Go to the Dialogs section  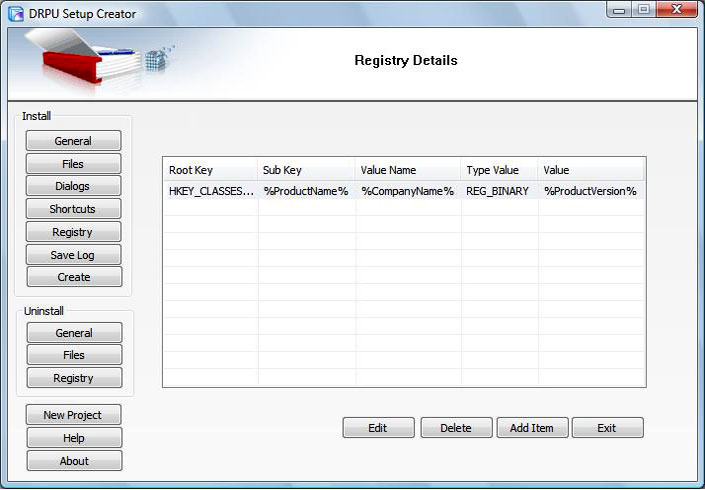(73, 186)
